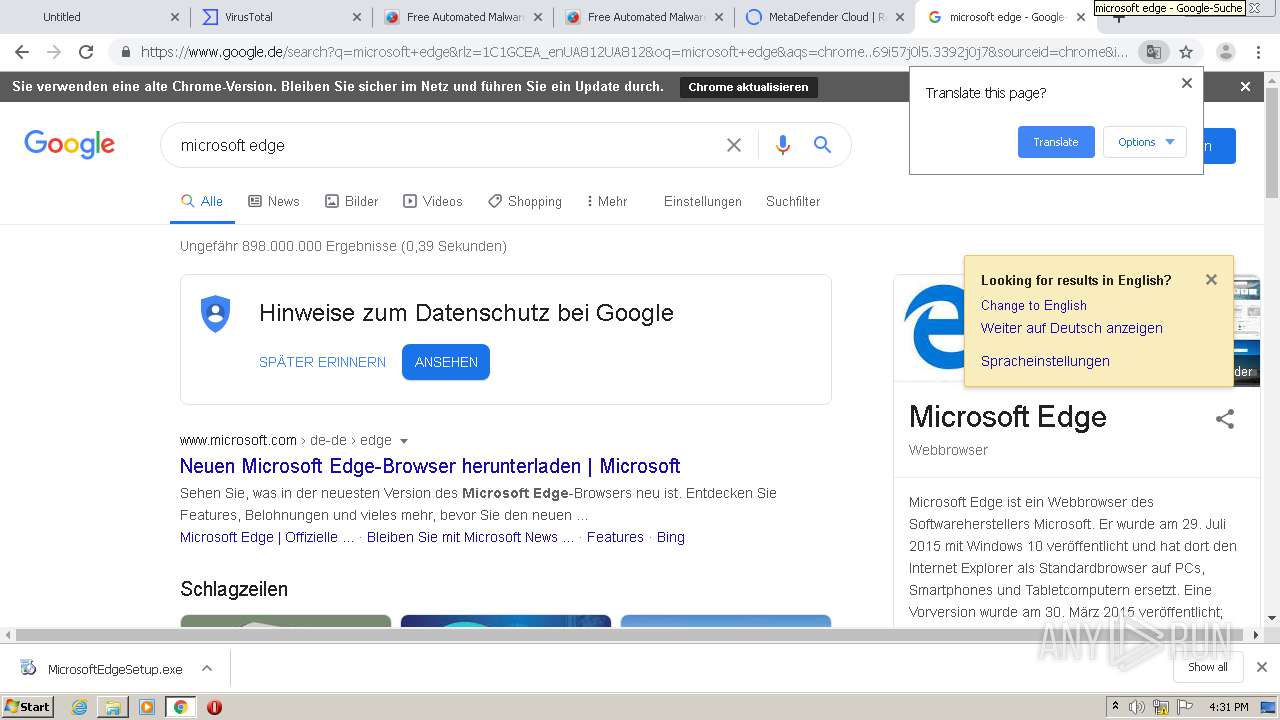The height and width of the screenshot is (720, 1280).
Task: Close the VirusTotal tab
Action: pyautogui.click(x=357, y=17)
